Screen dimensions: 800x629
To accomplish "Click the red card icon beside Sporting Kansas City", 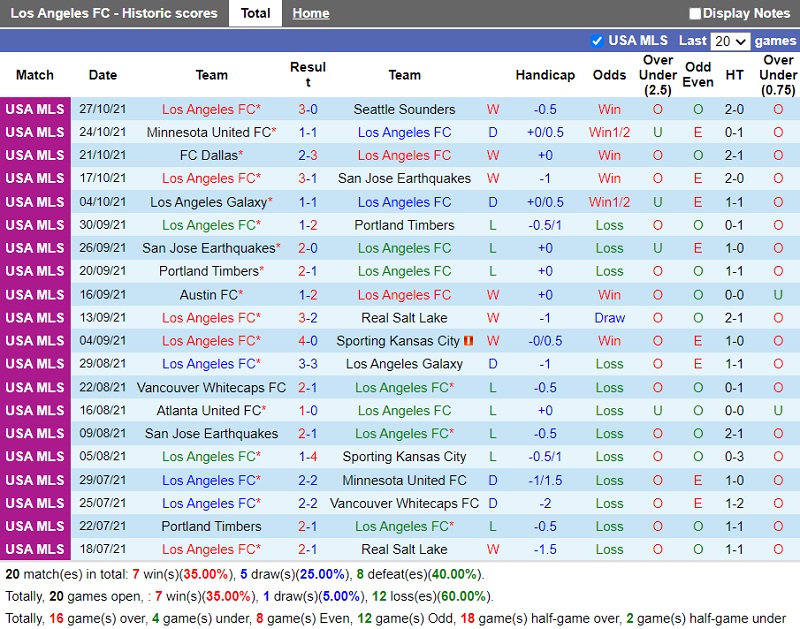I will (468, 342).
